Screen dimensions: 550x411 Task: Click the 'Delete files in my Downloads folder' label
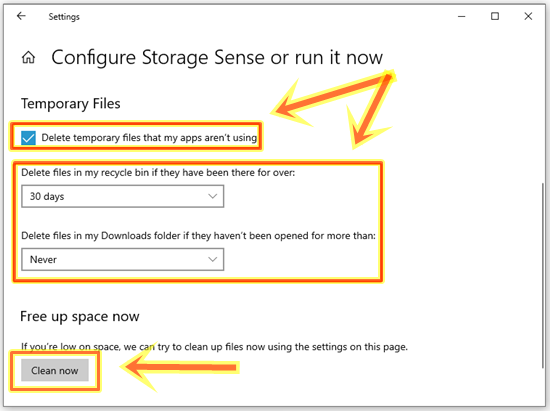click(199, 236)
